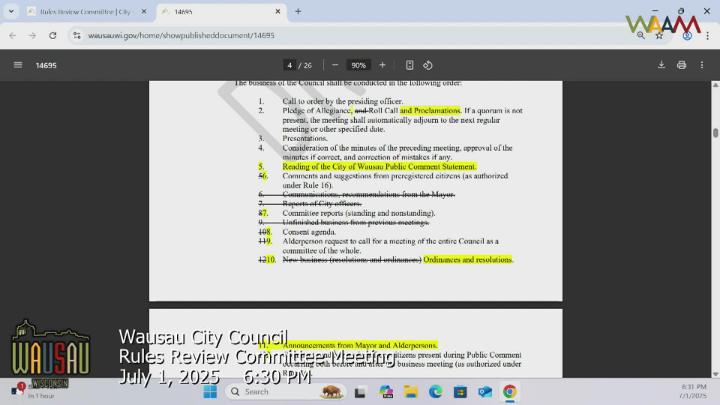Click the 90% zoom level field
The width and height of the screenshot is (720, 405).
click(x=358, y=65)
